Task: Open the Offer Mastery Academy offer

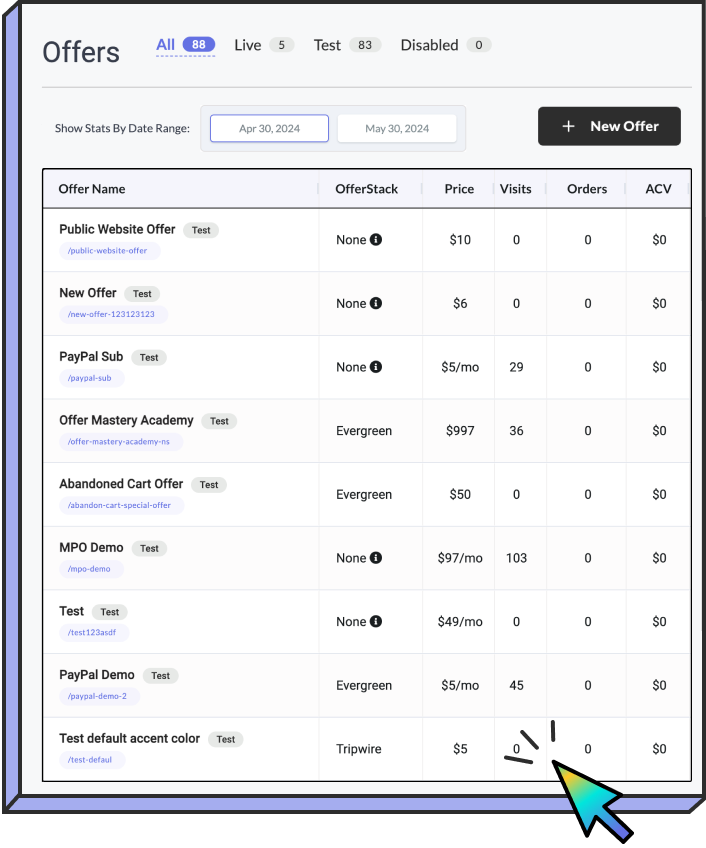Action: point(126,420)
